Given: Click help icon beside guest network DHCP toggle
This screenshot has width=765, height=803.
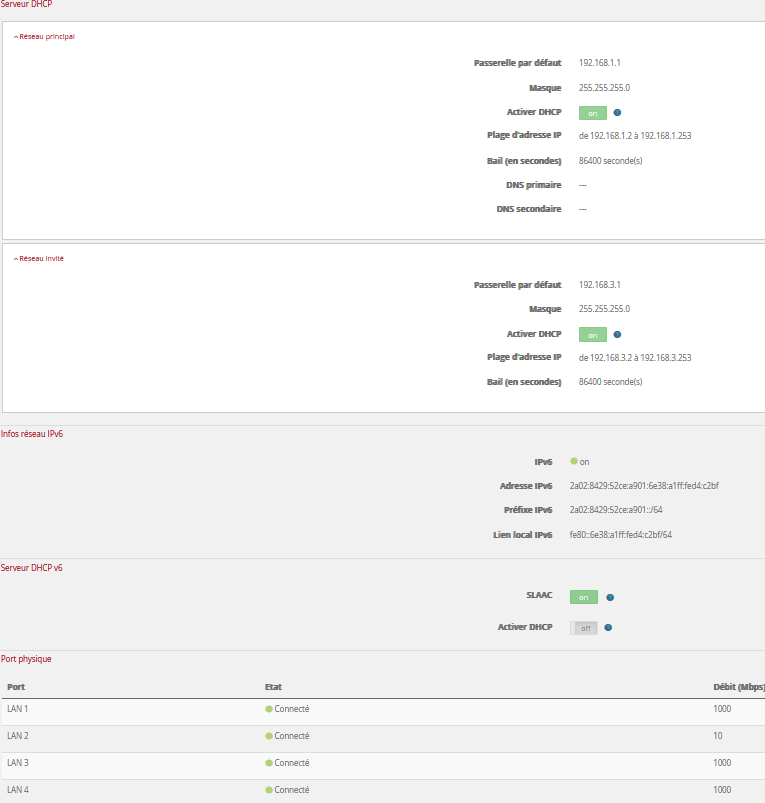Looking at the screenshot, I should (x=617, y=335).
